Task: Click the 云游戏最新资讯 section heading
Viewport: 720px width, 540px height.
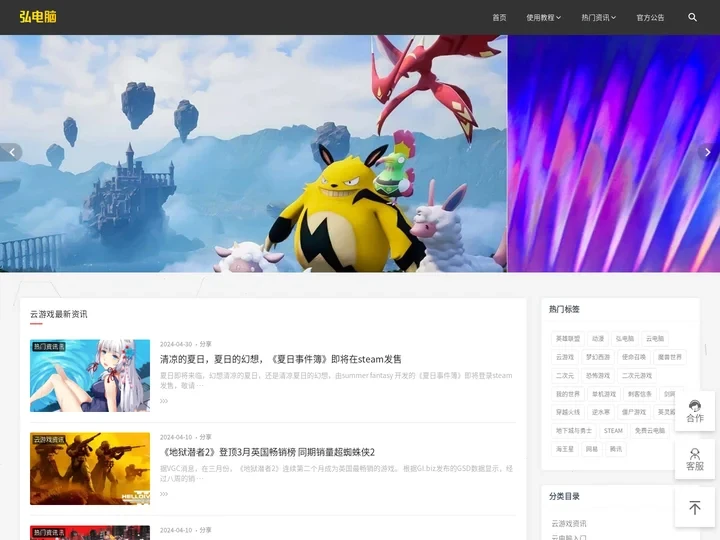Action: click(59, 314)
